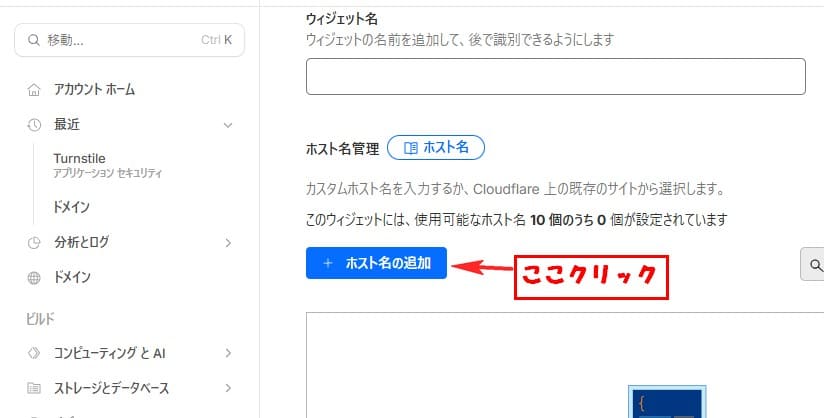Click the ホスト名の追加 button
The height and width of the screenshot is (418, 824).
[x=376, y=263]
